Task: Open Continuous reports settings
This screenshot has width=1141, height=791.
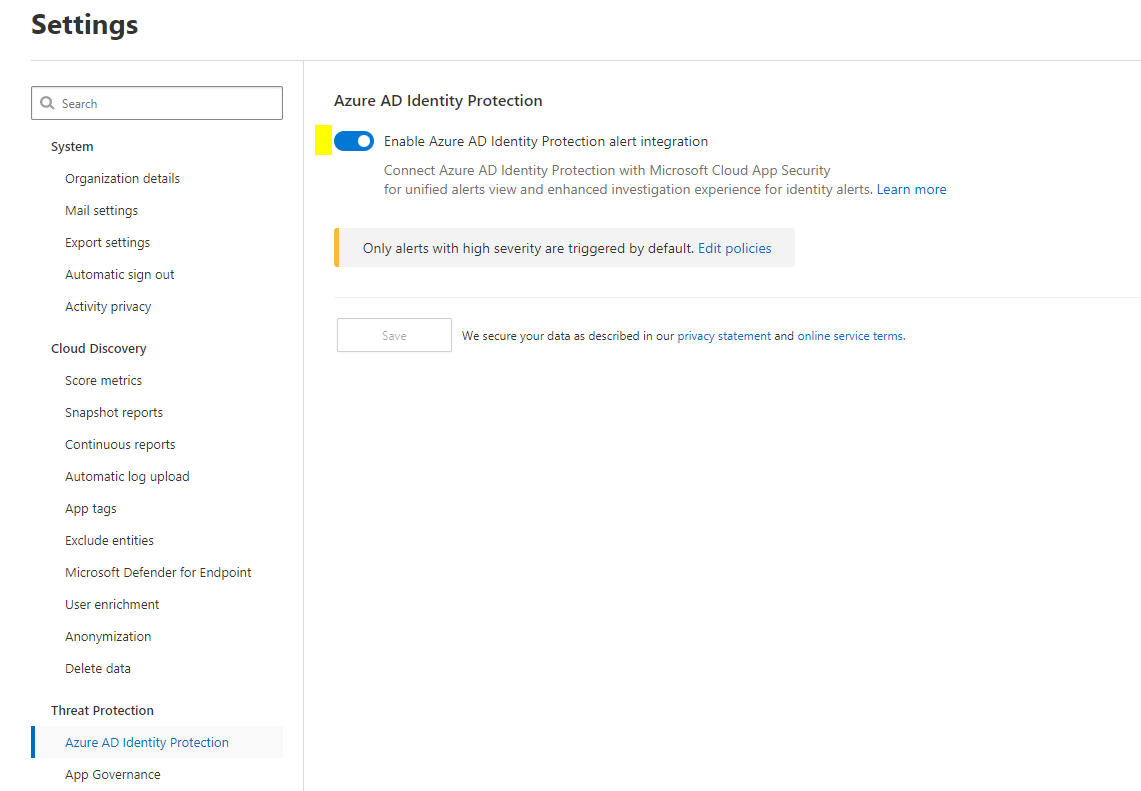Action: coord(120,444)
